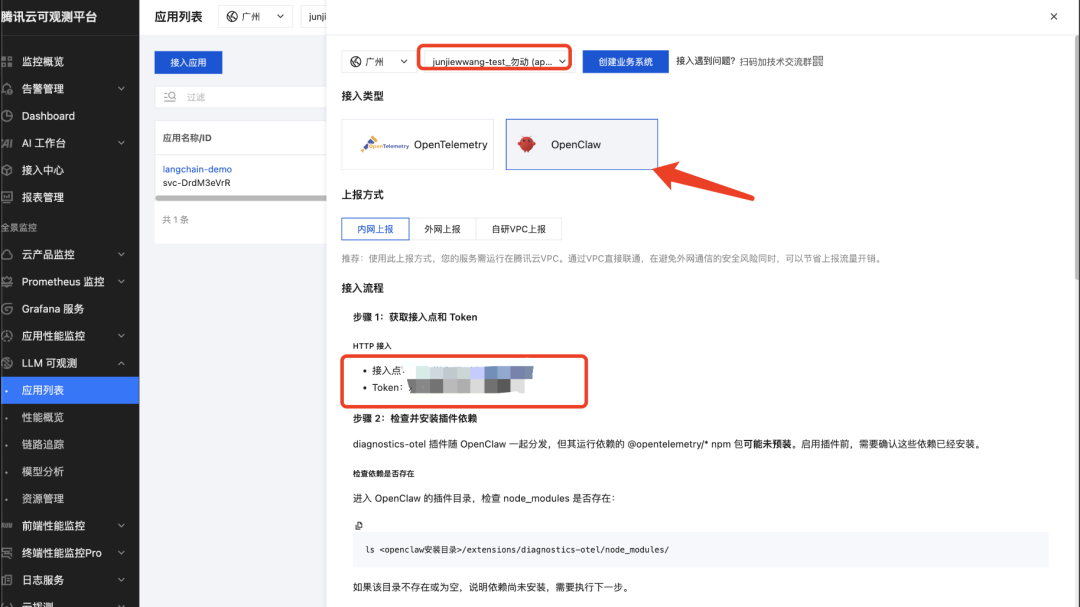
Task: Click the LLM 可观测 sidebar icon
Action: (x=7, y=362)
